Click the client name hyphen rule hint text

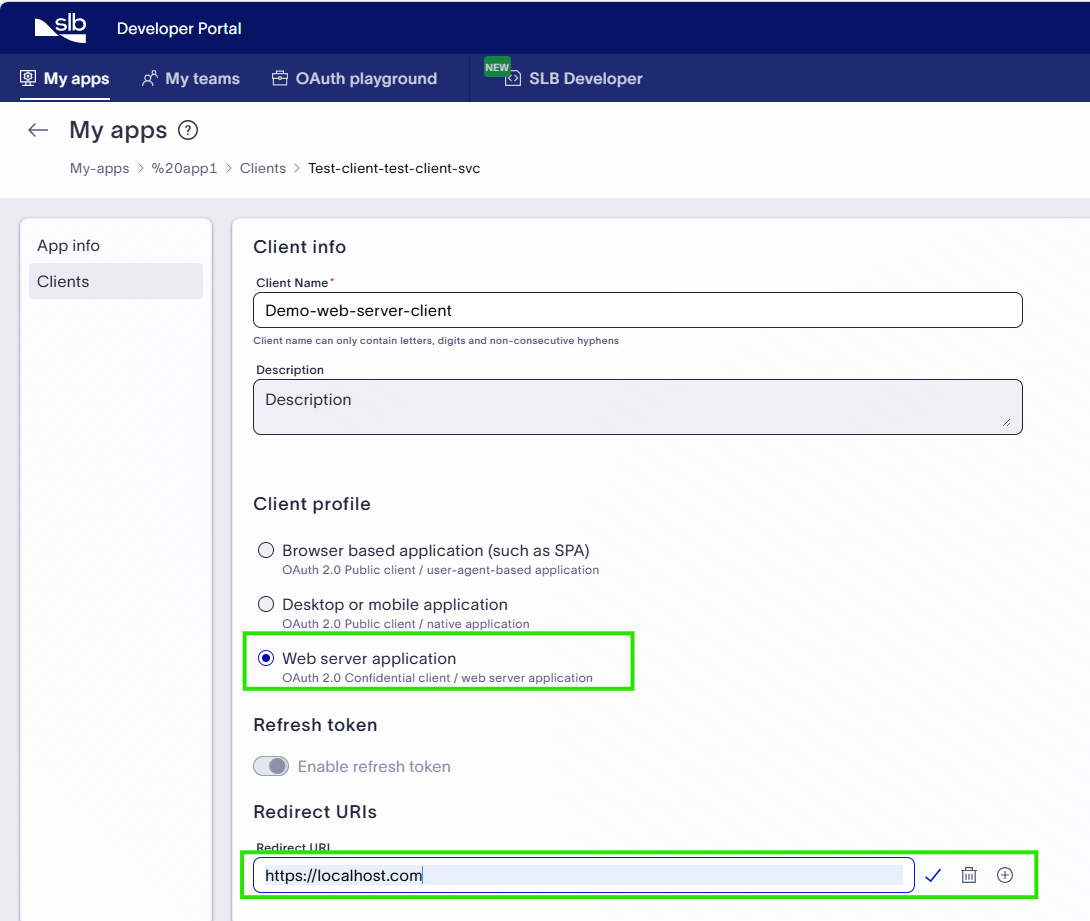436,341
